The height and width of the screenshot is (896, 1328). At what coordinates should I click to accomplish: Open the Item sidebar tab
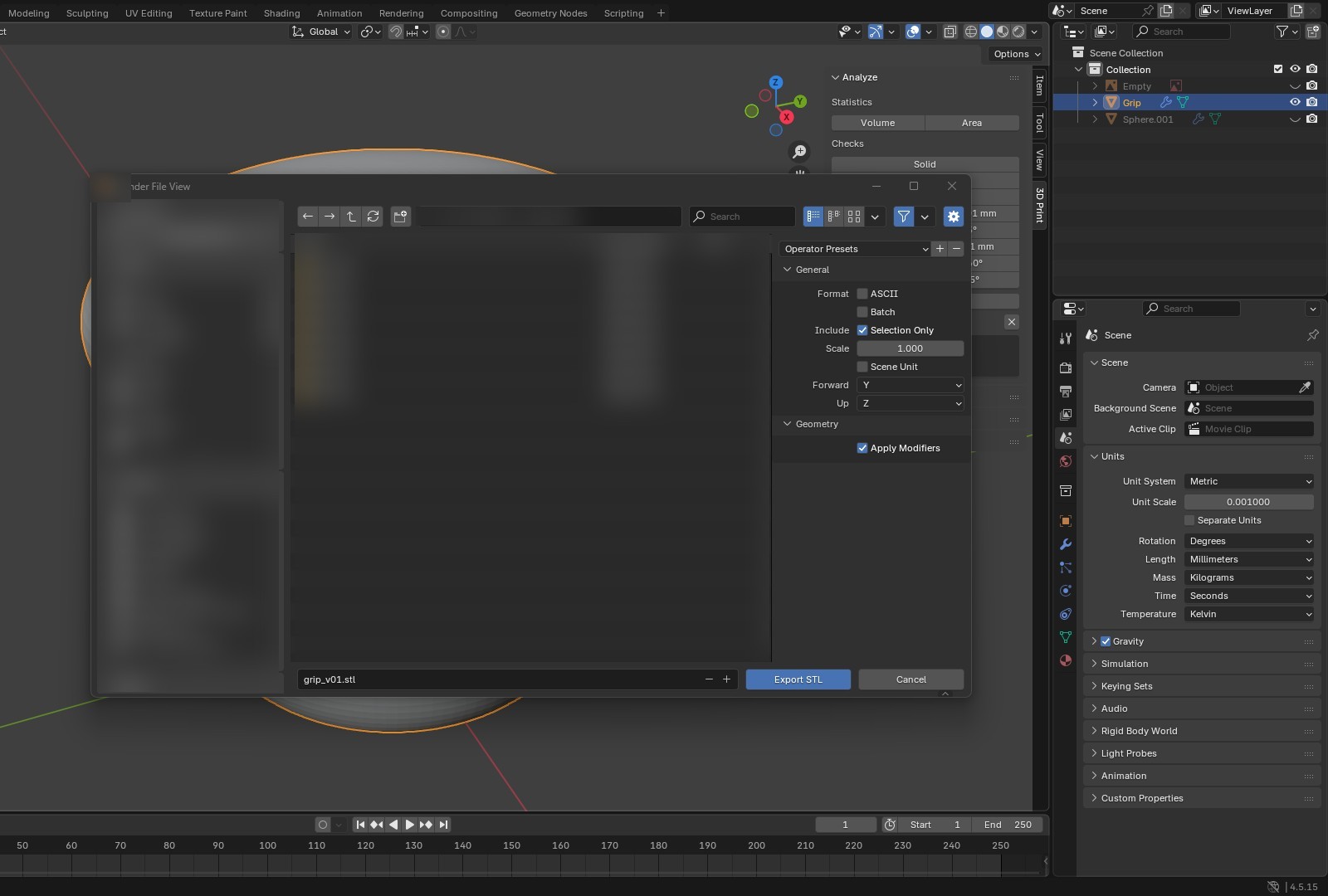click(x=1039, y=85)
